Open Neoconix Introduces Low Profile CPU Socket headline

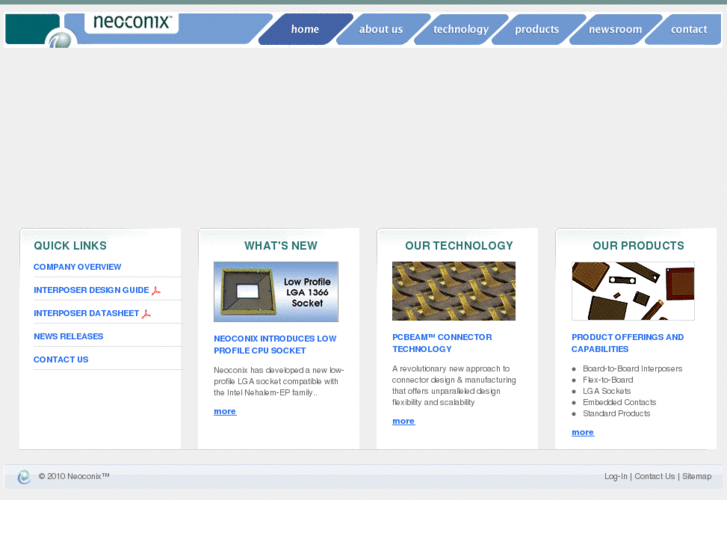click(275, 345)
